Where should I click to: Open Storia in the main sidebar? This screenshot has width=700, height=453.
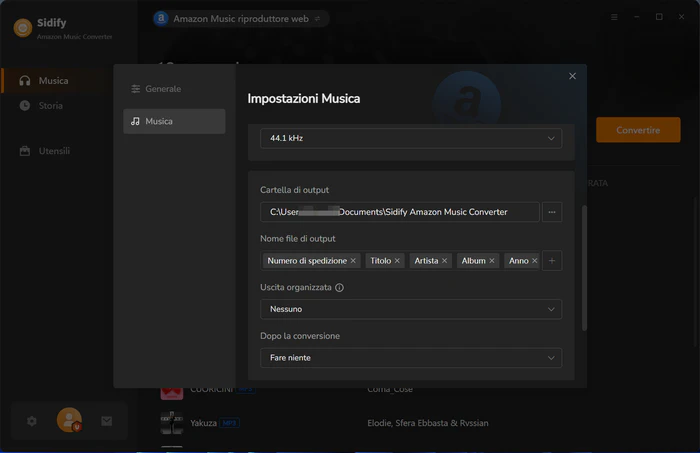50,106
